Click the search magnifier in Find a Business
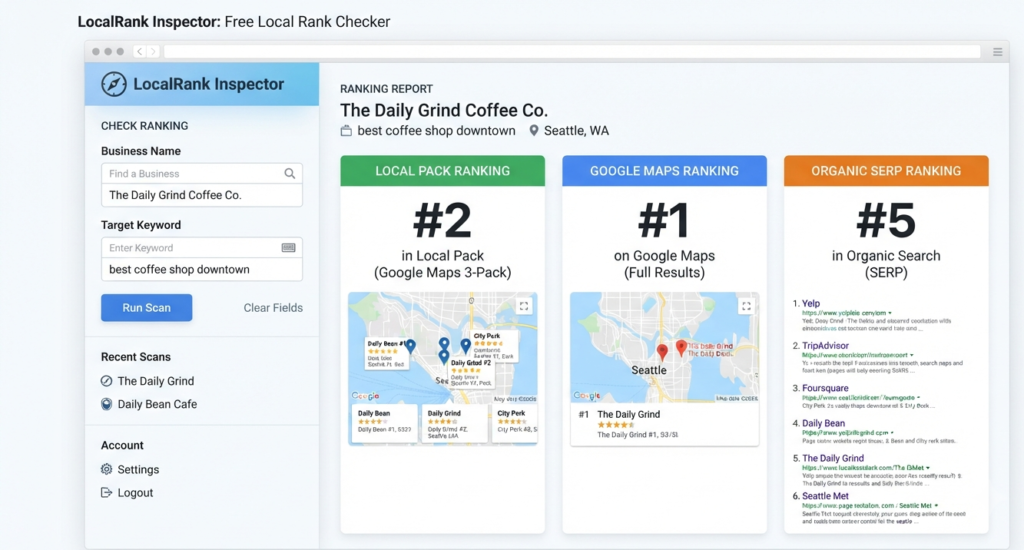 coord(289,174)
